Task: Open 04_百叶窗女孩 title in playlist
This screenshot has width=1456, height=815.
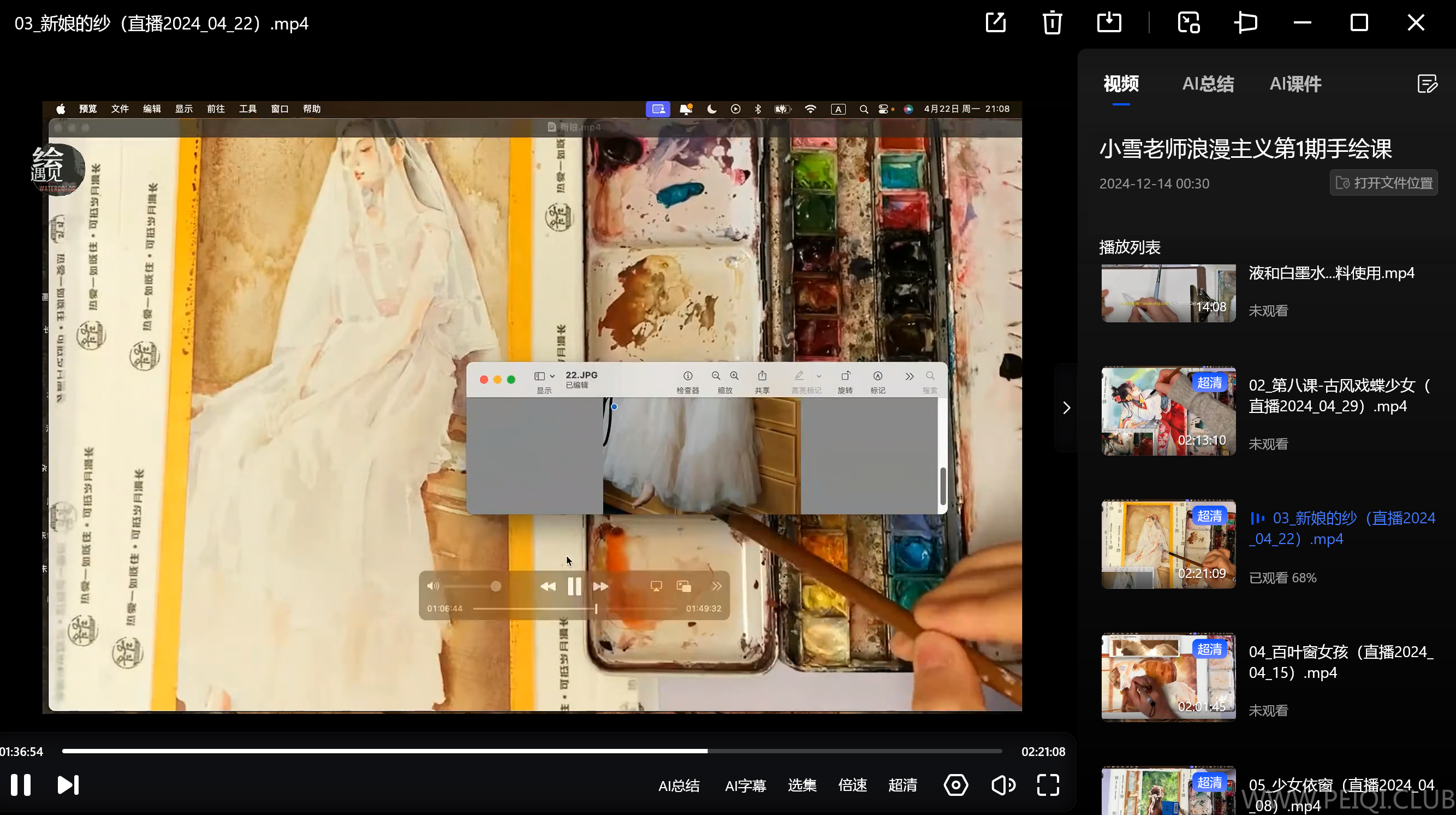Action: [x=1341, y=662]
